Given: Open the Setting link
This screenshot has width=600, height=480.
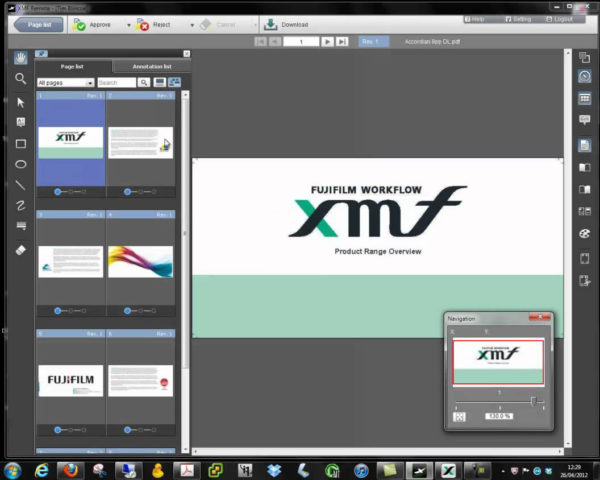Looking at the screenshot, I should (518, 19).
